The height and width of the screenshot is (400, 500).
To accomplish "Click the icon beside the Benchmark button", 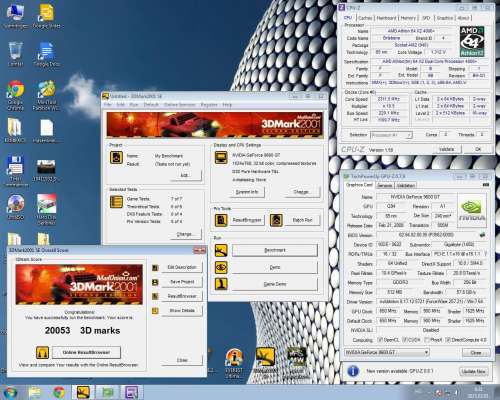I will tap(221, 250).
